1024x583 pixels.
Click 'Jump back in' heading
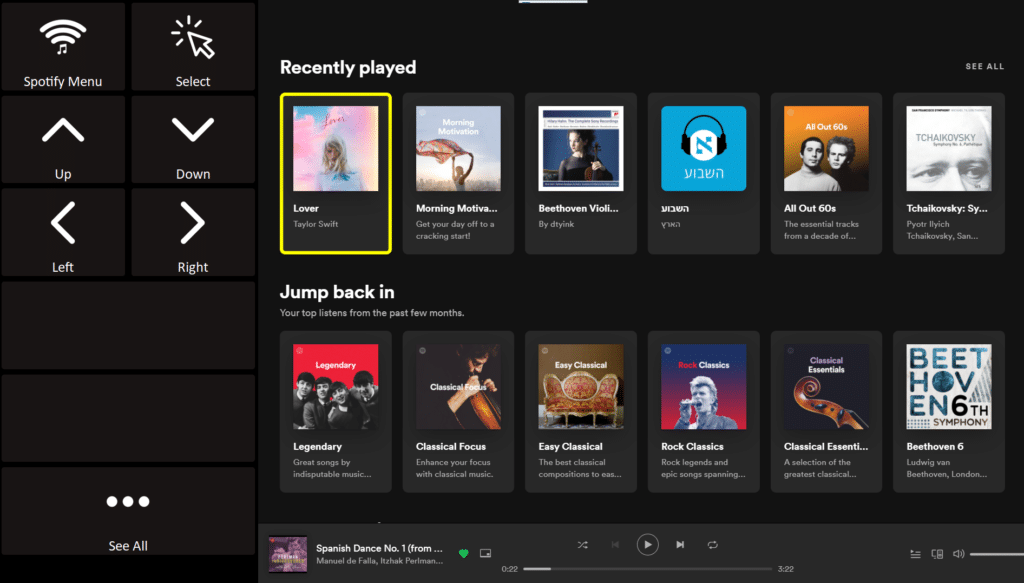pyautogui.click(x=337, y=292)
